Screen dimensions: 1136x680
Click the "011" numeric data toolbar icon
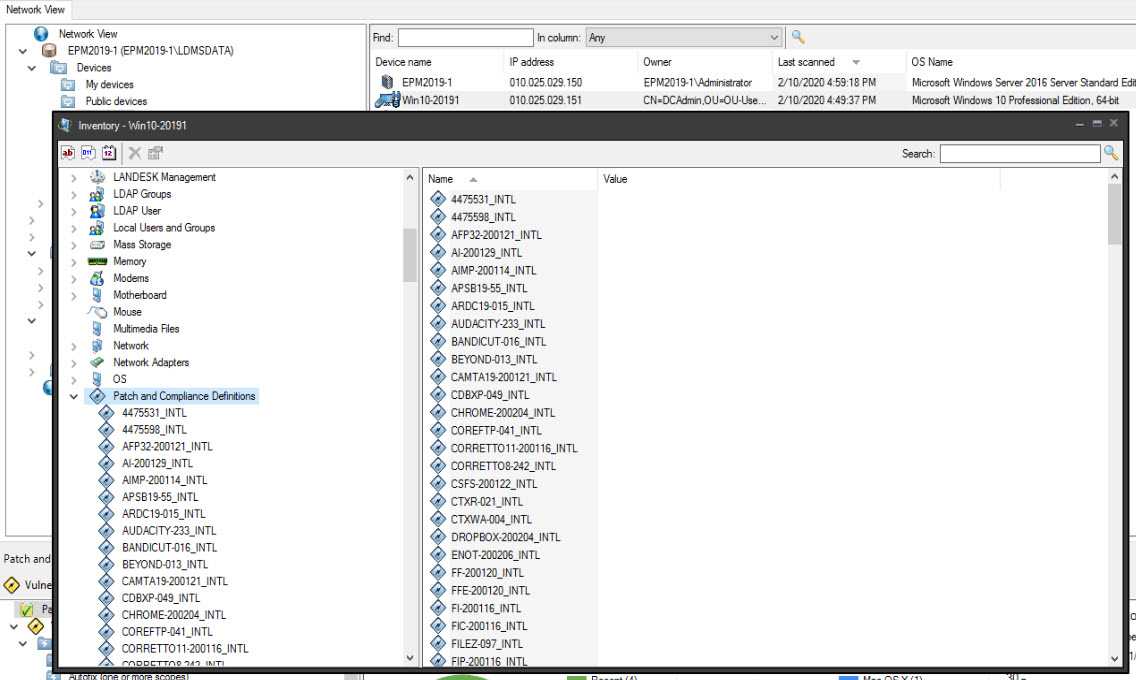pos(88,152)
